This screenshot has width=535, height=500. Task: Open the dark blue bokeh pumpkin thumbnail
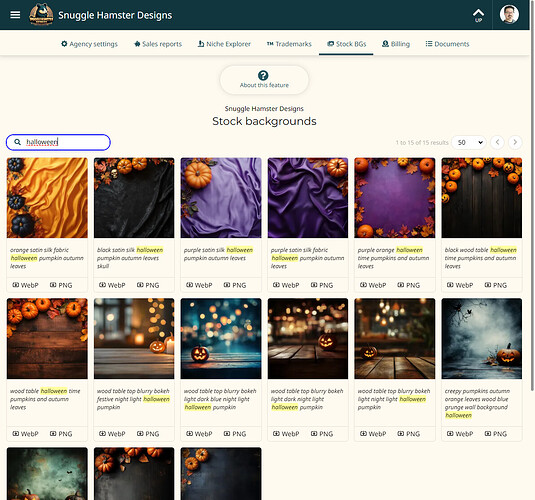tap(221, 339)
